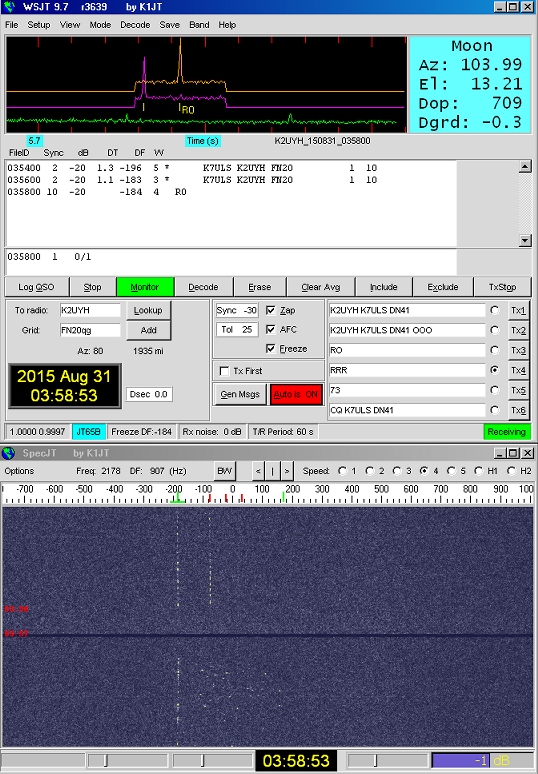Click the Tx2 button
The image size is (538, 774).
518,330
